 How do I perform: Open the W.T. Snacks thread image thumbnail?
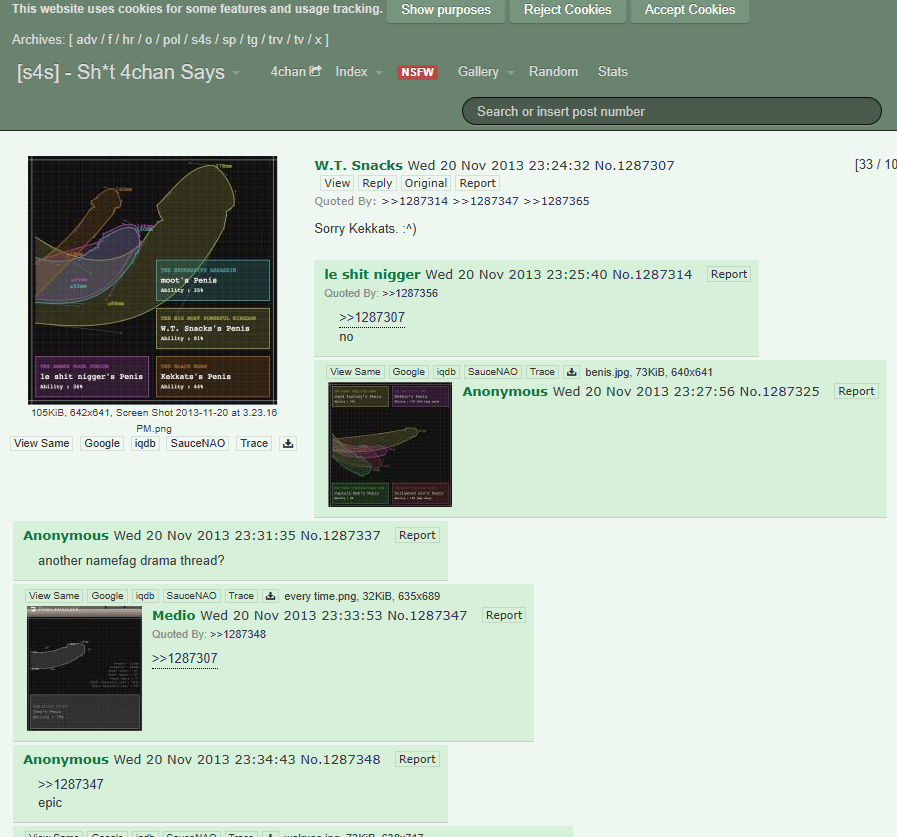[x=152, y=280]
